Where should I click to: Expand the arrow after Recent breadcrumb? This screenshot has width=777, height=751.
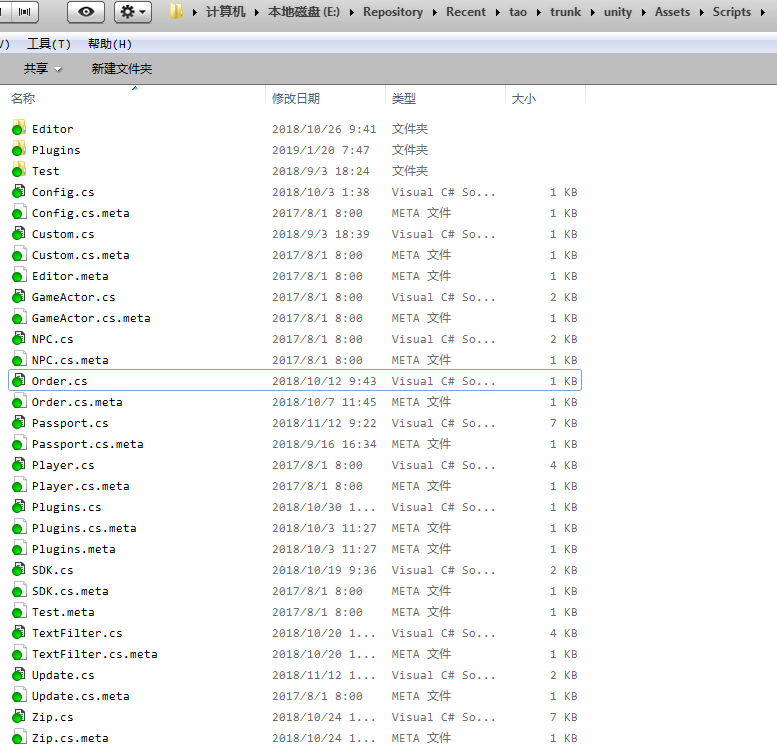click(498, 12)
